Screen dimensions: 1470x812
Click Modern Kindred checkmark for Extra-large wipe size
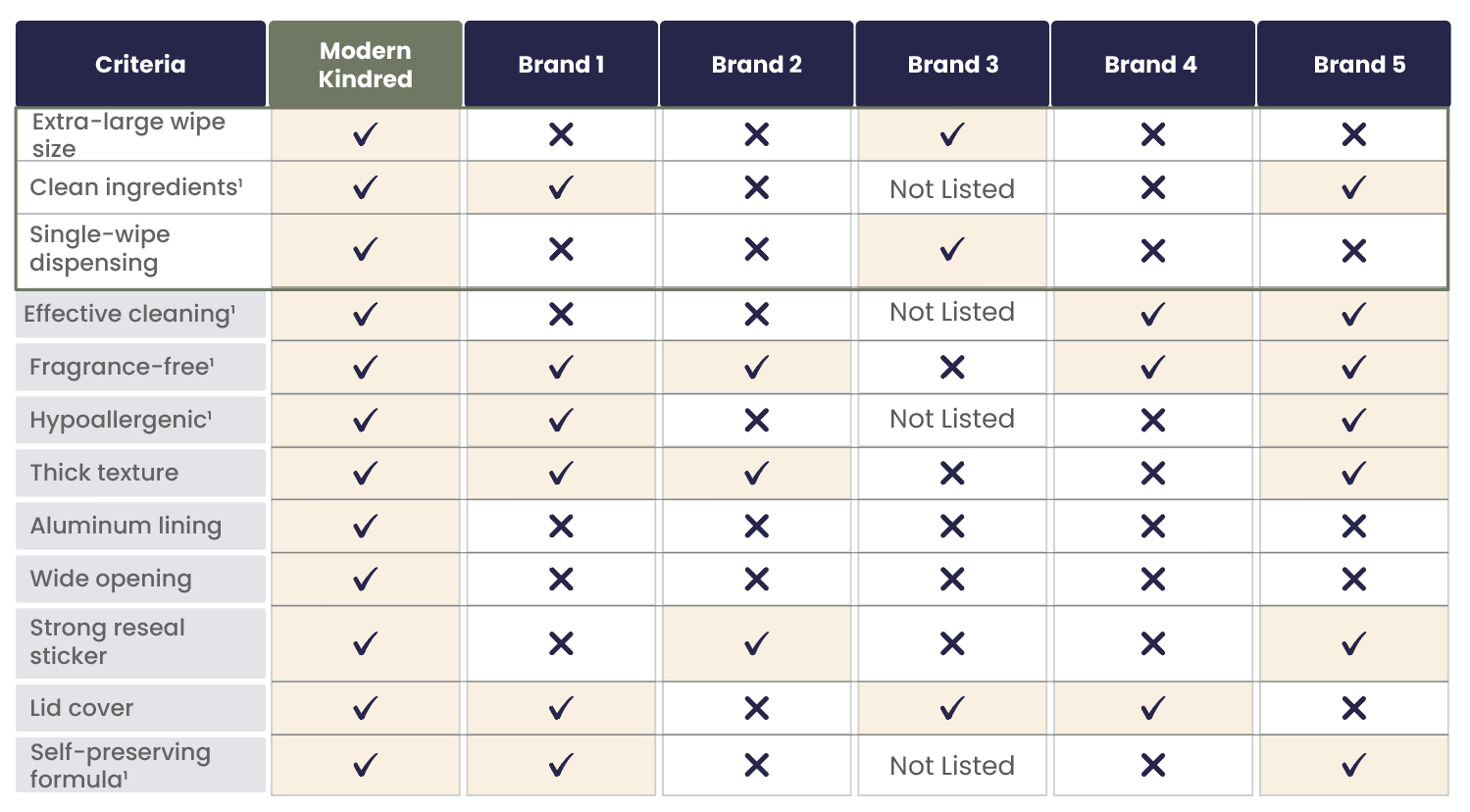(x=365, y=134)
